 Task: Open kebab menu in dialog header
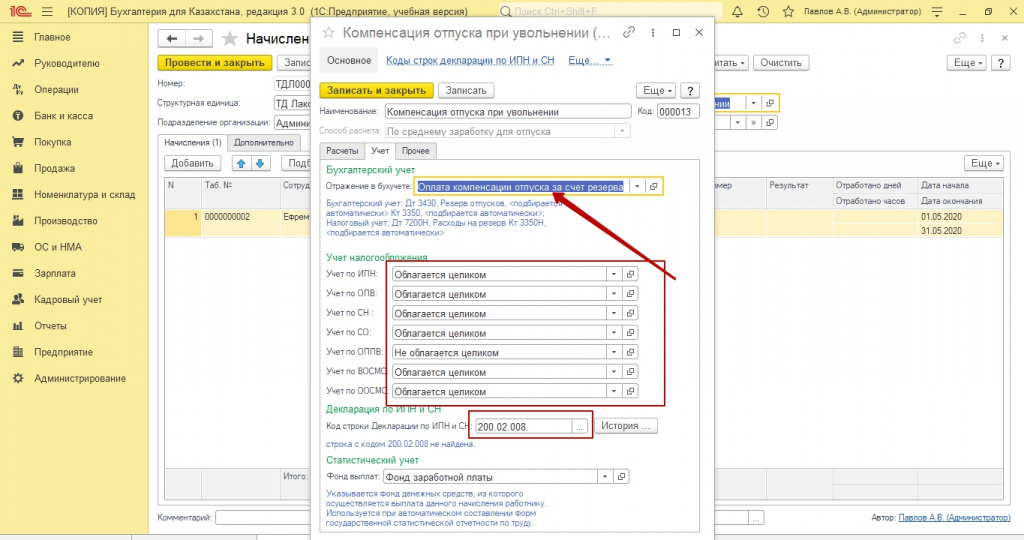(x=652, y=32)
